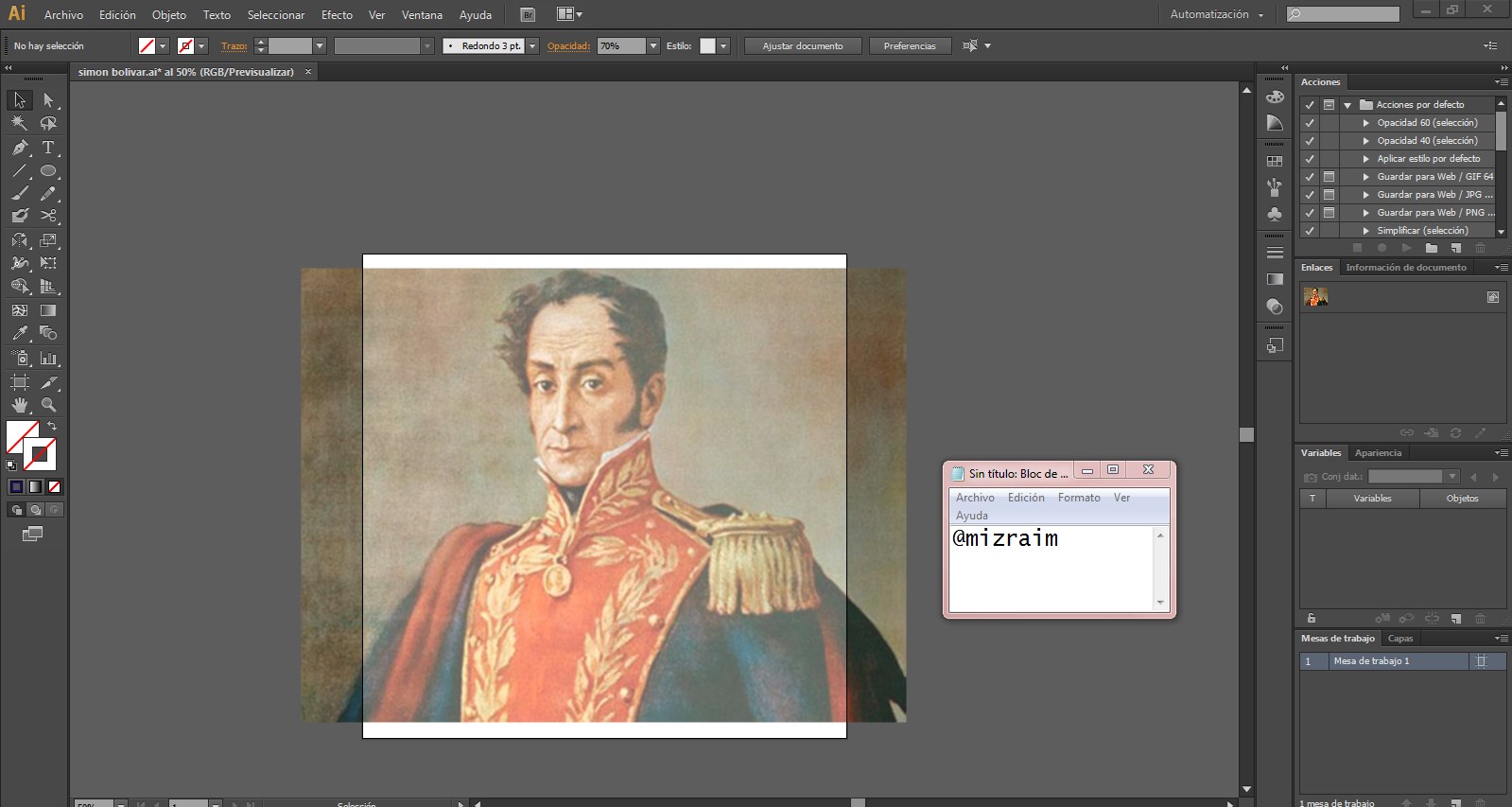Open the Brushes panel icon
The image size is (1512, 807).
point(1275,187)
